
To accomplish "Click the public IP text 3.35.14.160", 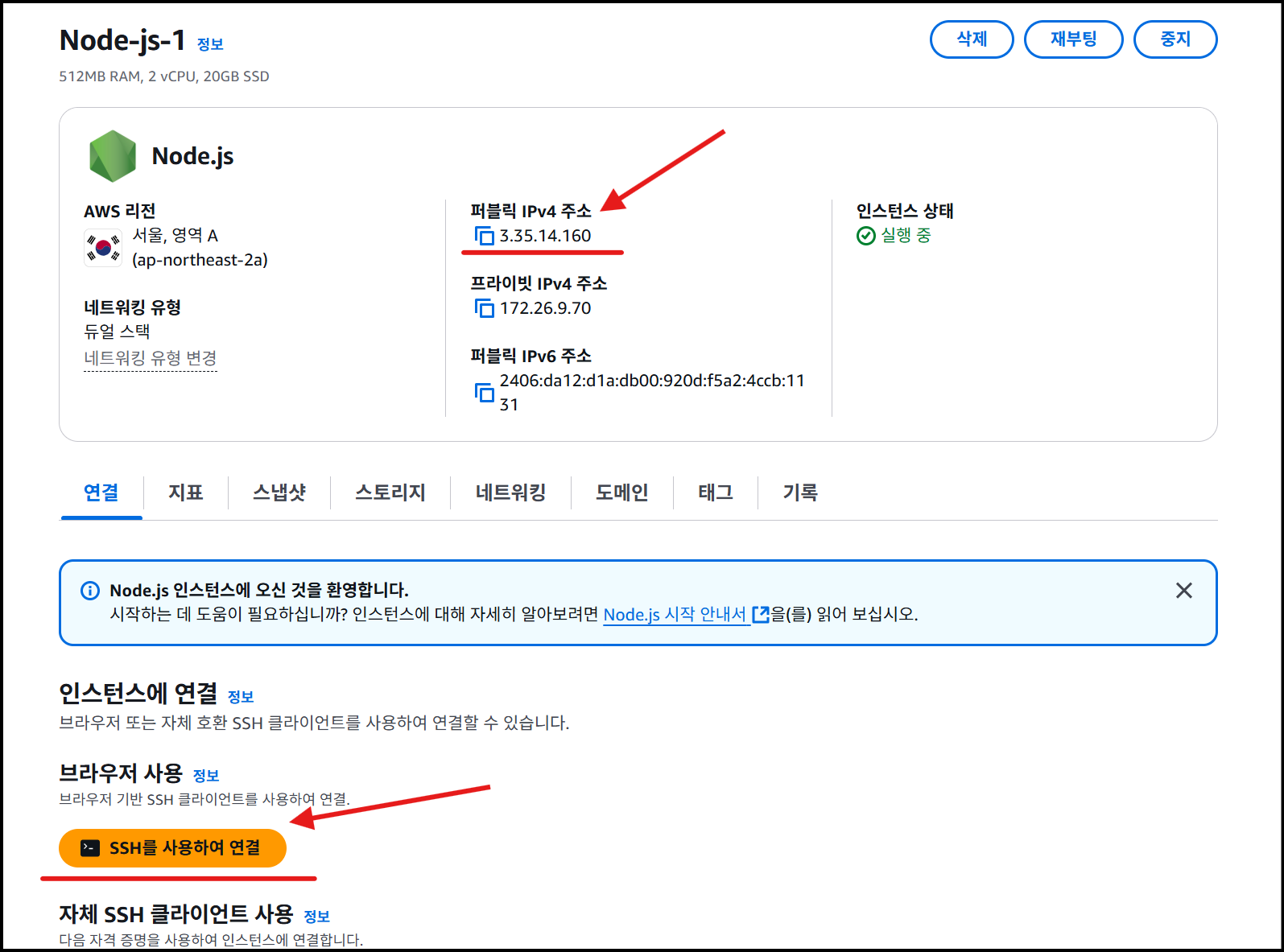I will (545, 236).
